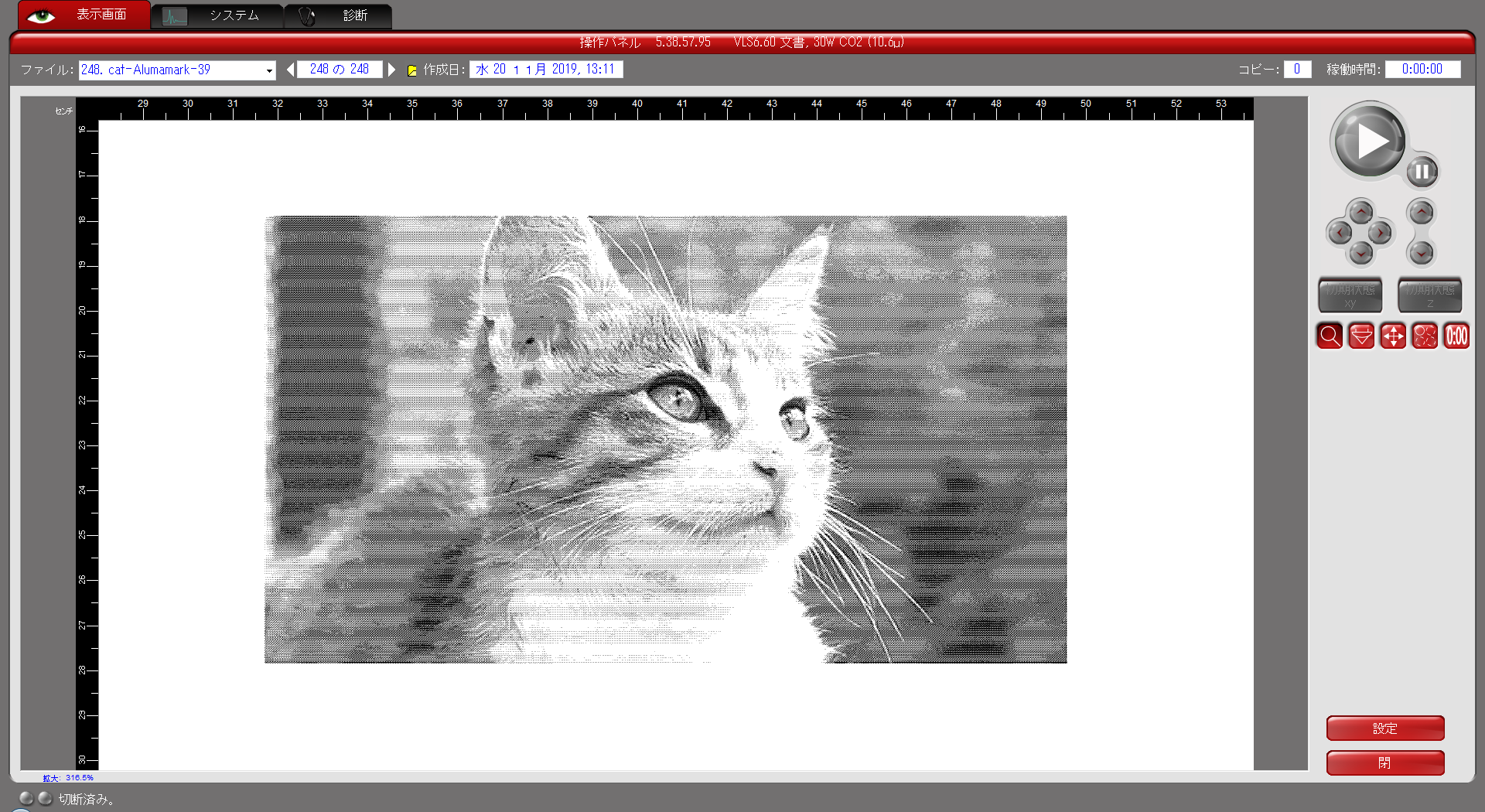Viewport: 1485px width, 812px height.
Task: Click the yellow job lock icon
Action: (412, 70)
